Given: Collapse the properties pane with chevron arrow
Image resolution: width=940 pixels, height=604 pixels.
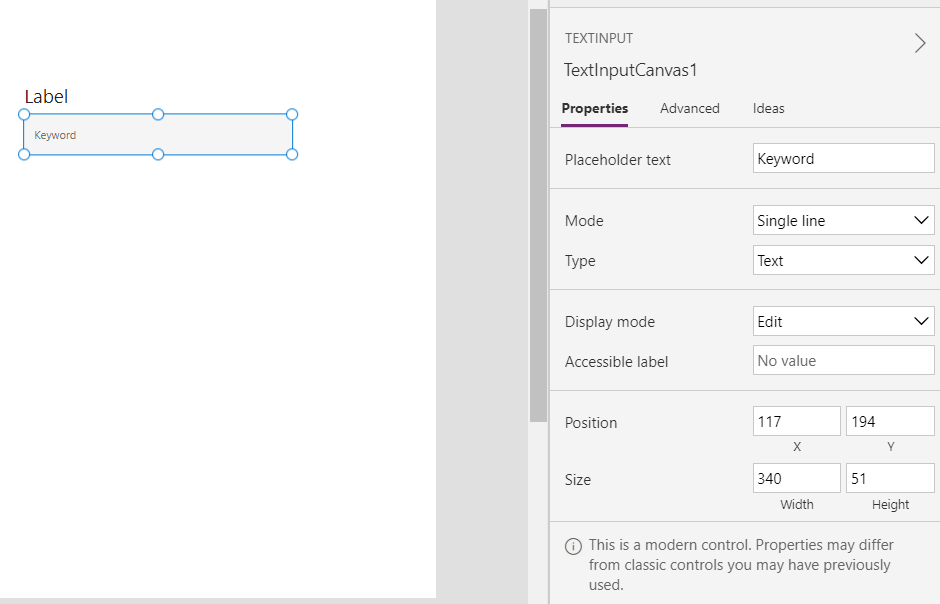Looking at the screenshot, I should tap(920, 43).
